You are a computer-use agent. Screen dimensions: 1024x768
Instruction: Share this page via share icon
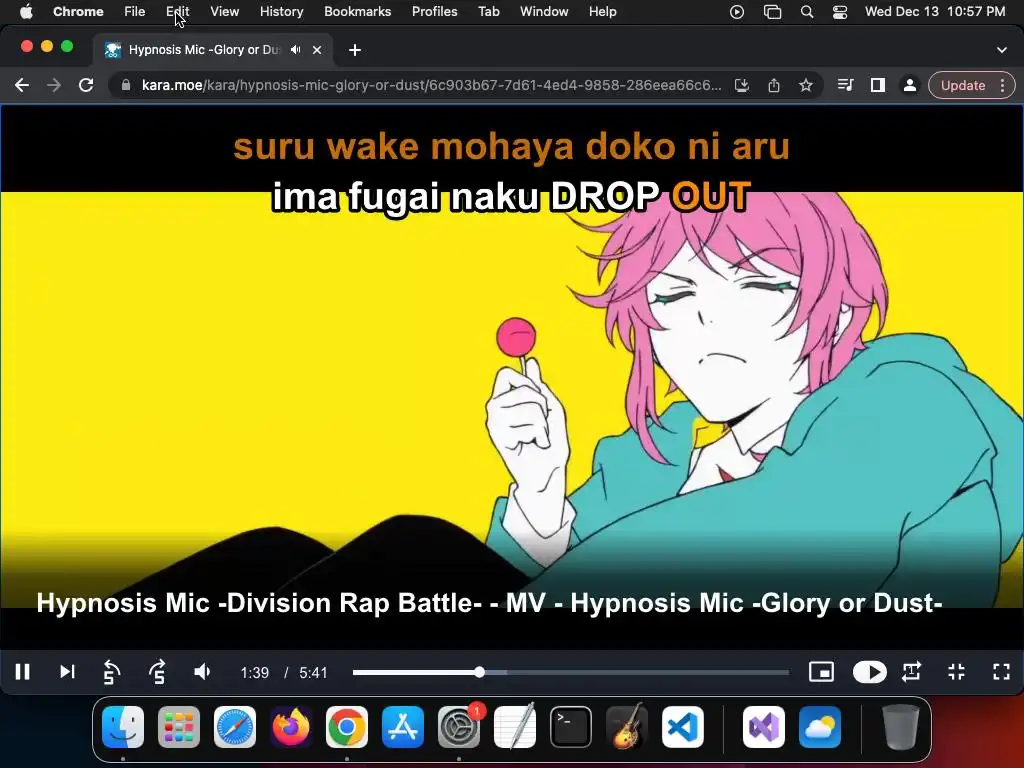click(774, 86)
